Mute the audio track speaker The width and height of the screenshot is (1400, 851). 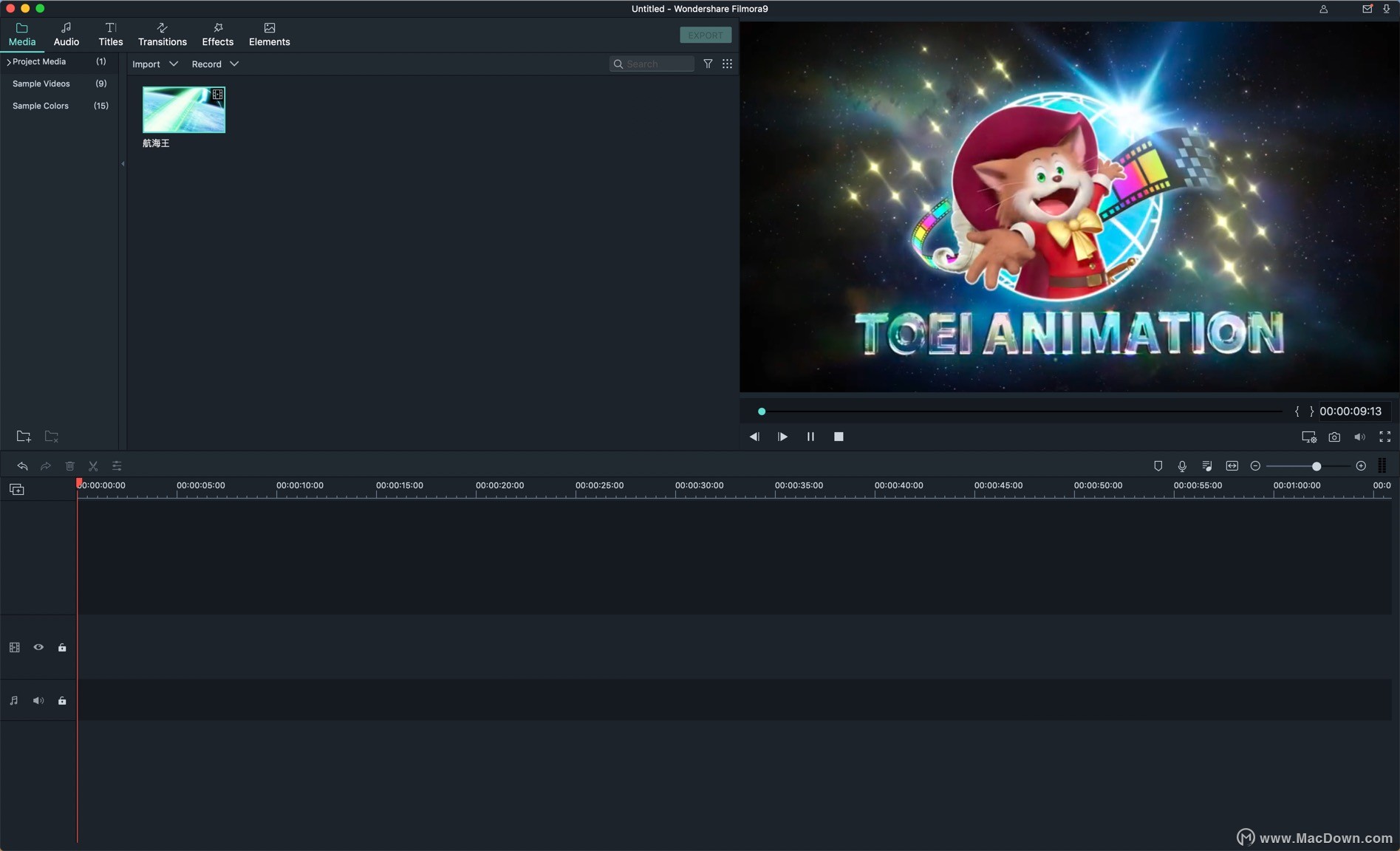pyautogui.click(x=38, y=700)
